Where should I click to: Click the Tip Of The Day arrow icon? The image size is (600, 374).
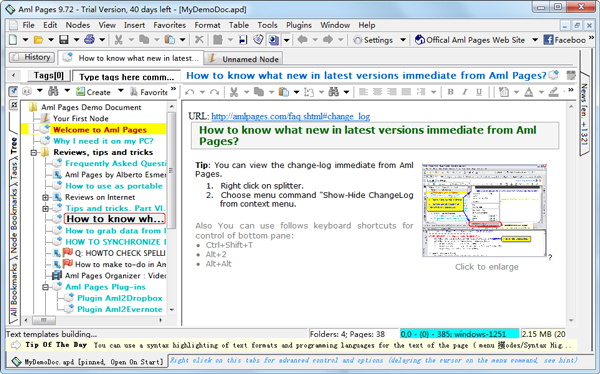(x=15, y=345)
